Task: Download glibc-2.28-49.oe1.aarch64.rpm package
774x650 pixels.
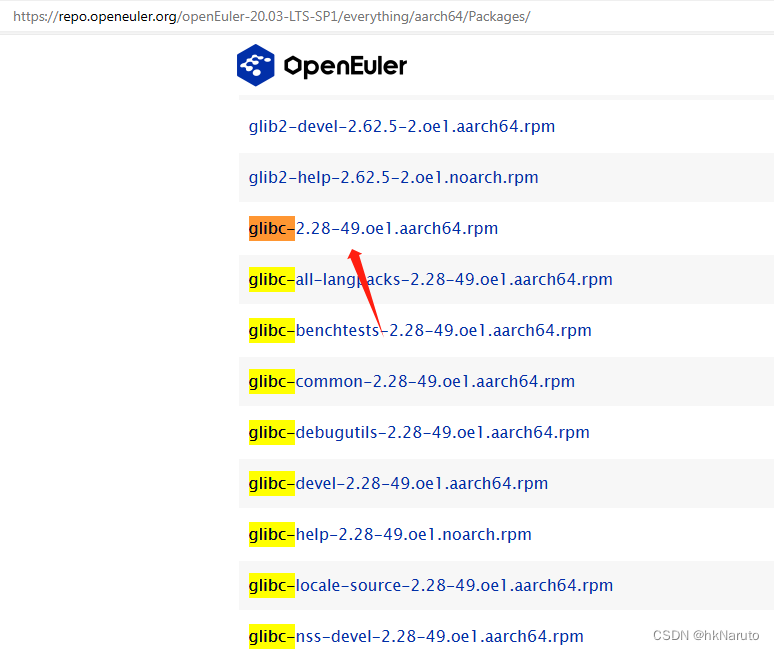Action: coord(373,229)
